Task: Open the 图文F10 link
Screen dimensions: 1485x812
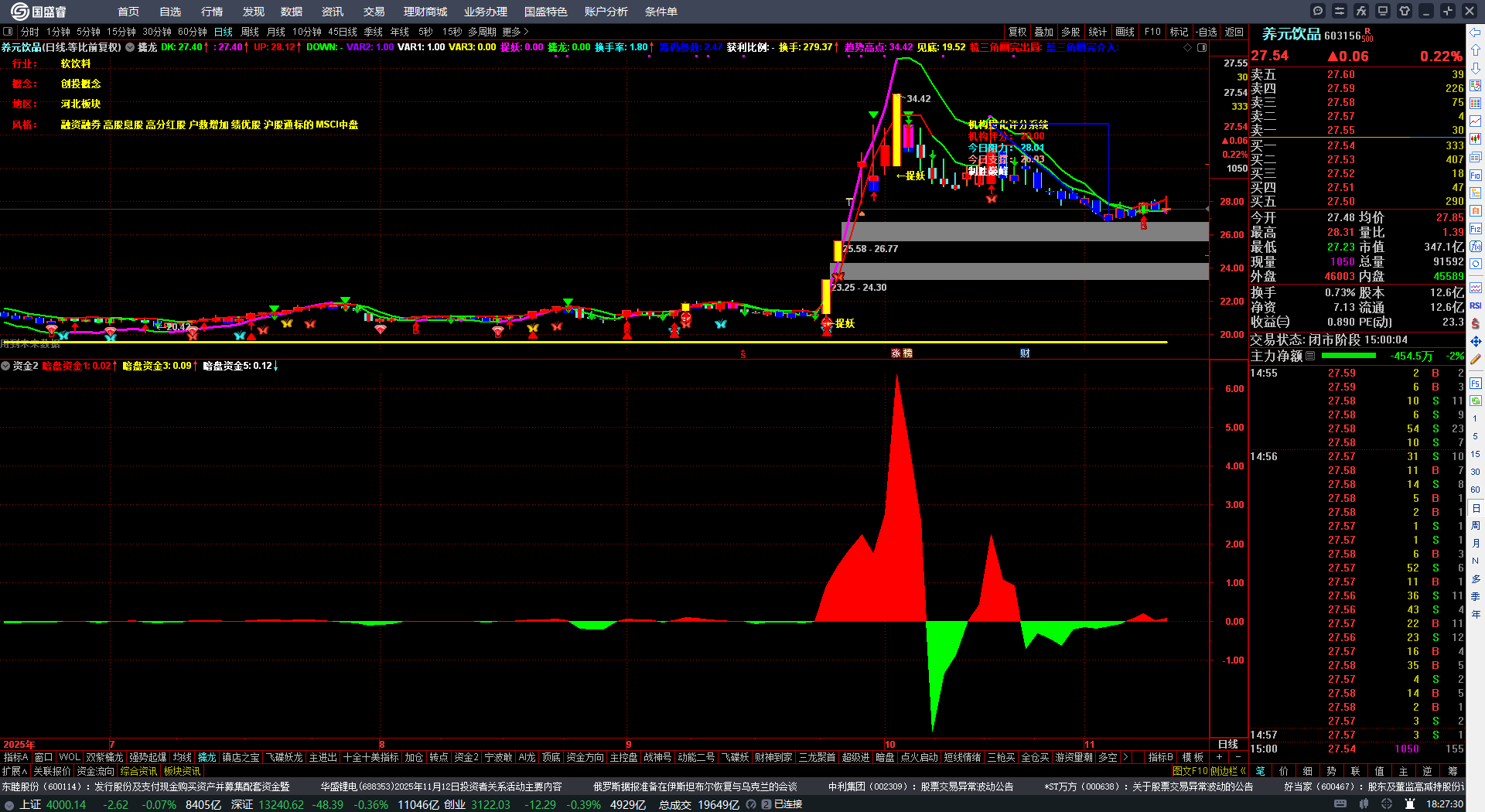Action: click(1190, 771)
